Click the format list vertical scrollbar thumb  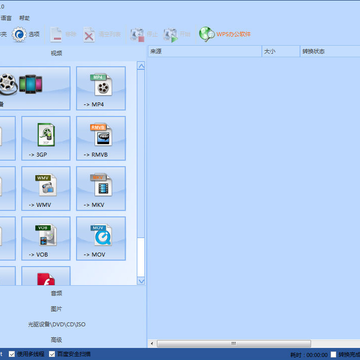[141, 257]
